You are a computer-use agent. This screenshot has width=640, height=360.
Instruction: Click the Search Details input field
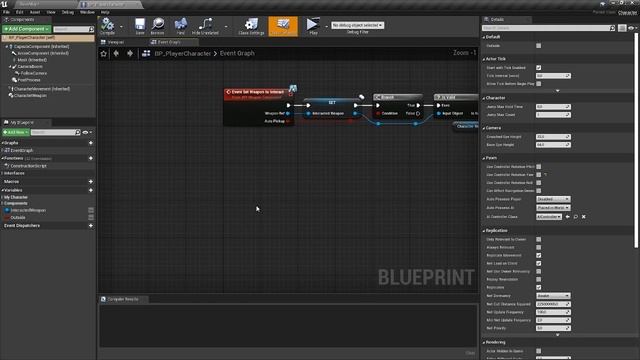coord(546,28)
